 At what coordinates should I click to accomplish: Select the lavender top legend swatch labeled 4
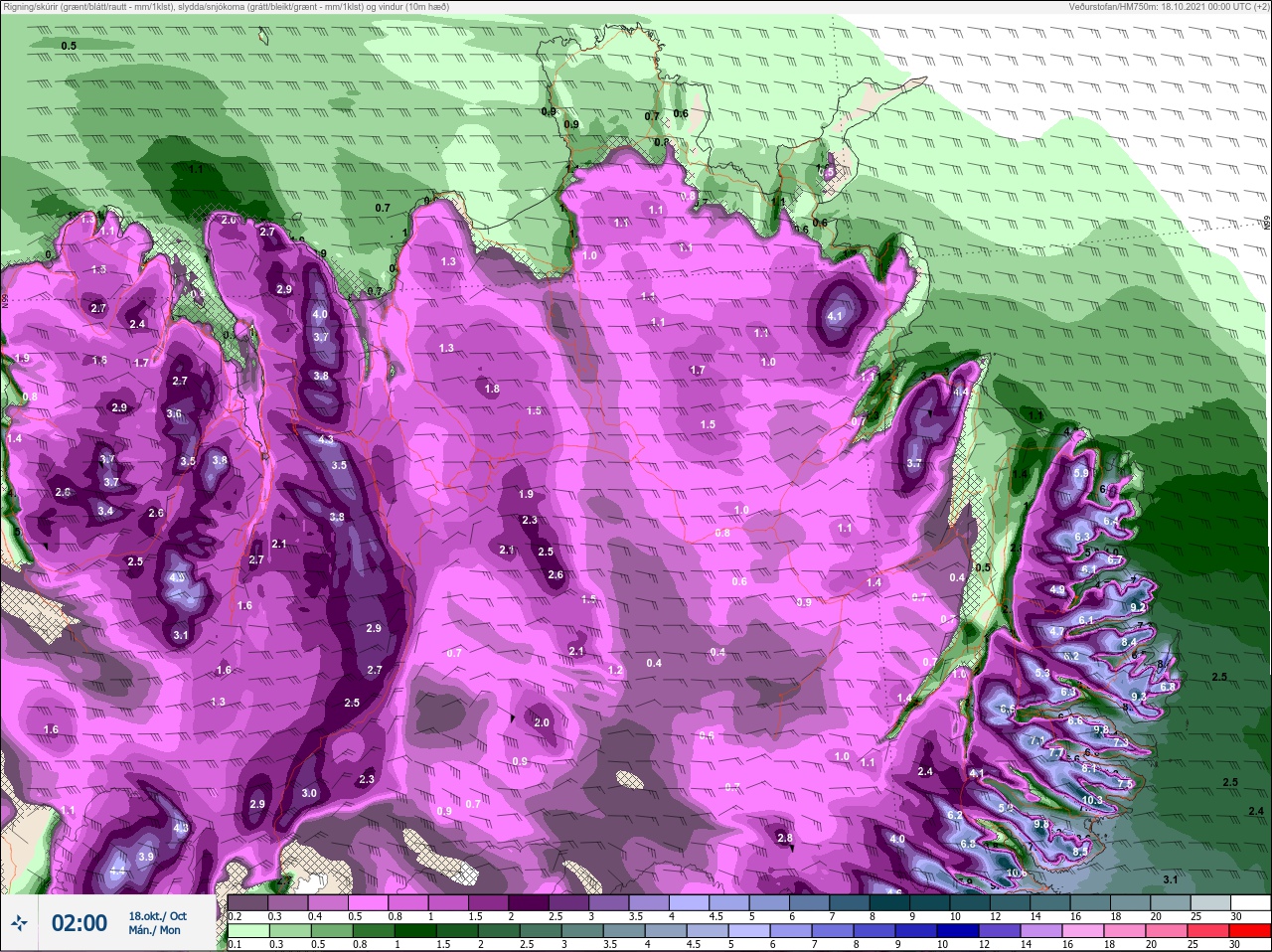[692, 902]
